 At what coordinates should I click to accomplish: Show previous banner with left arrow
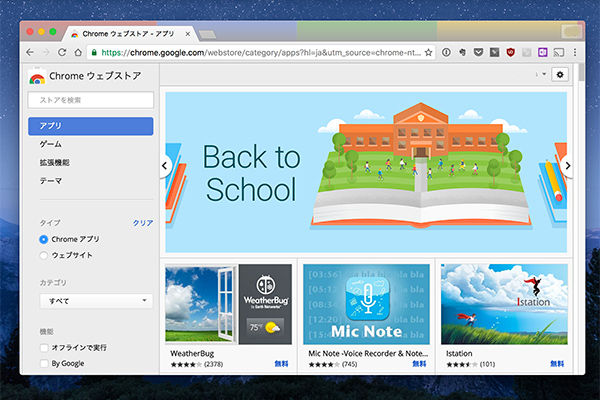click(x=165, y=166)
